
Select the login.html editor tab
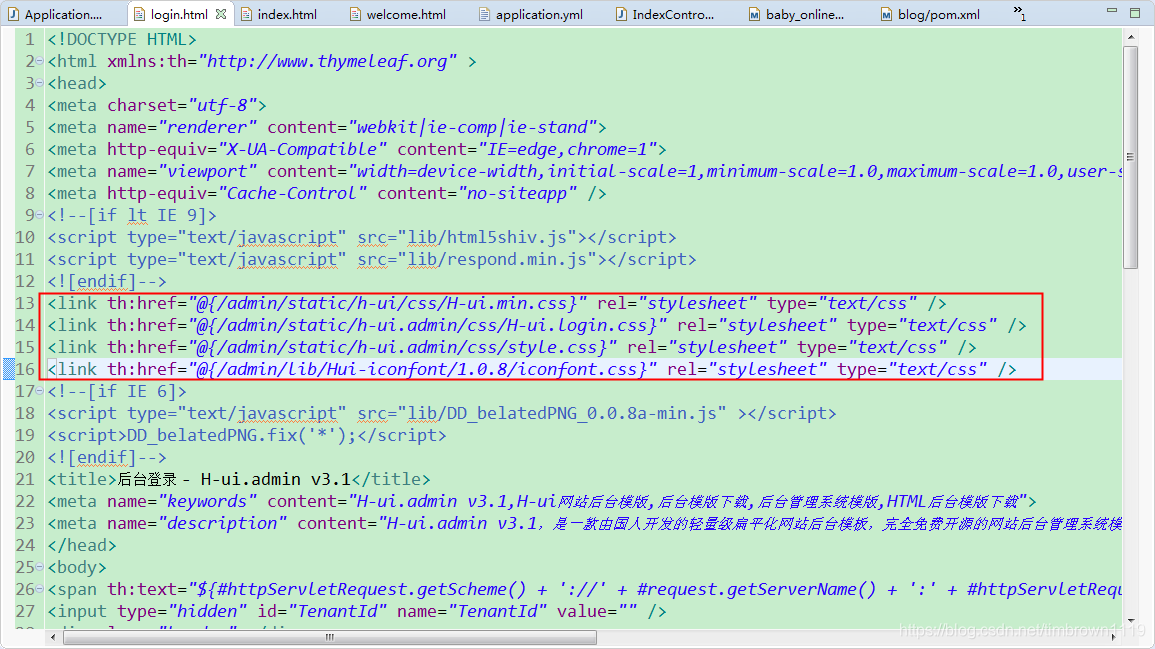(179, 14)
